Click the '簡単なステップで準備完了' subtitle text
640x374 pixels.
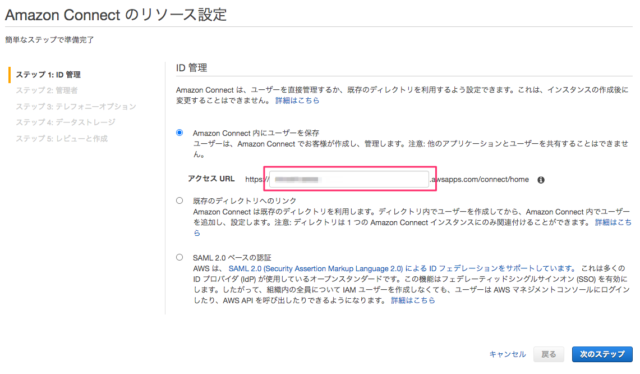click(x=49, y=40)
